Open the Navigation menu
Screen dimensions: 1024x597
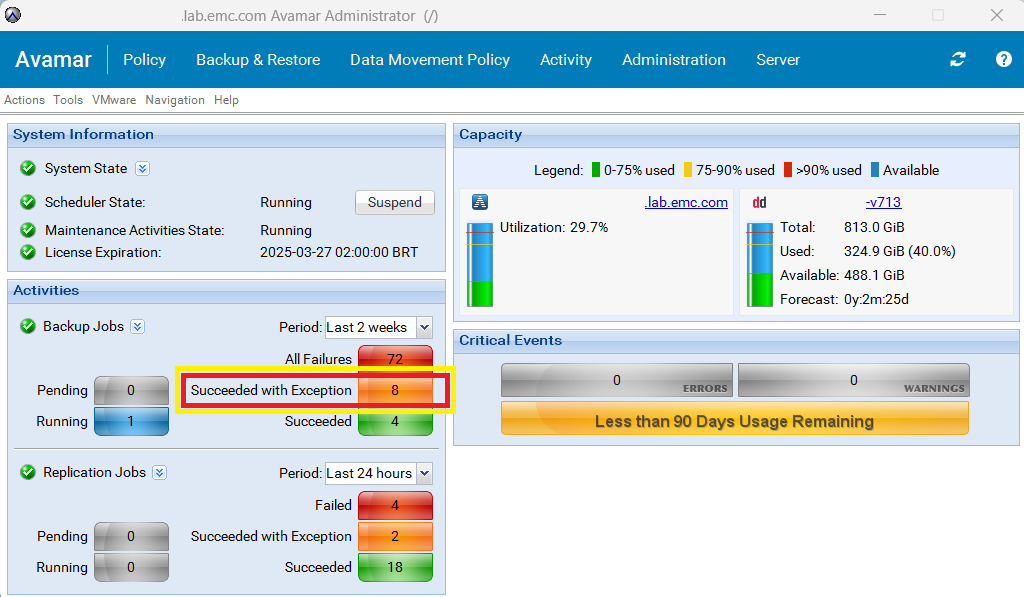[174, 100]
